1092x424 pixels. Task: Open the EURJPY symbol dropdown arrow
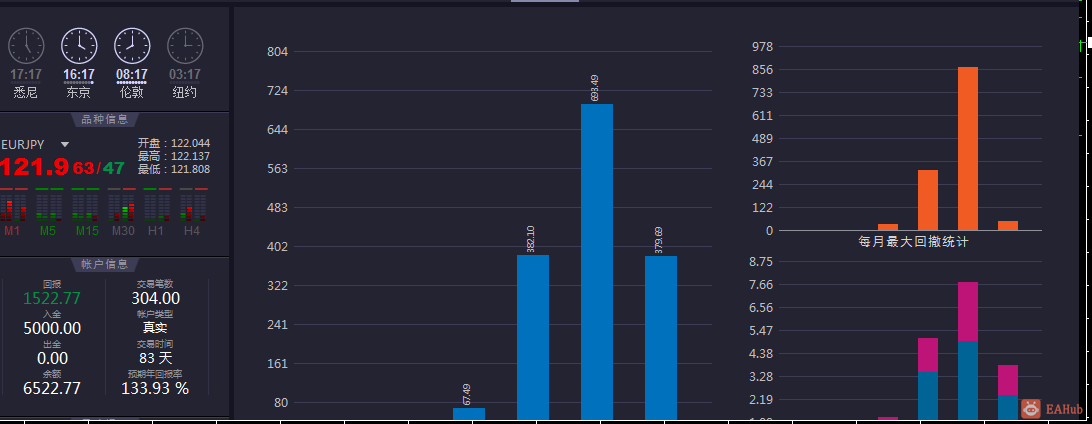65,144
